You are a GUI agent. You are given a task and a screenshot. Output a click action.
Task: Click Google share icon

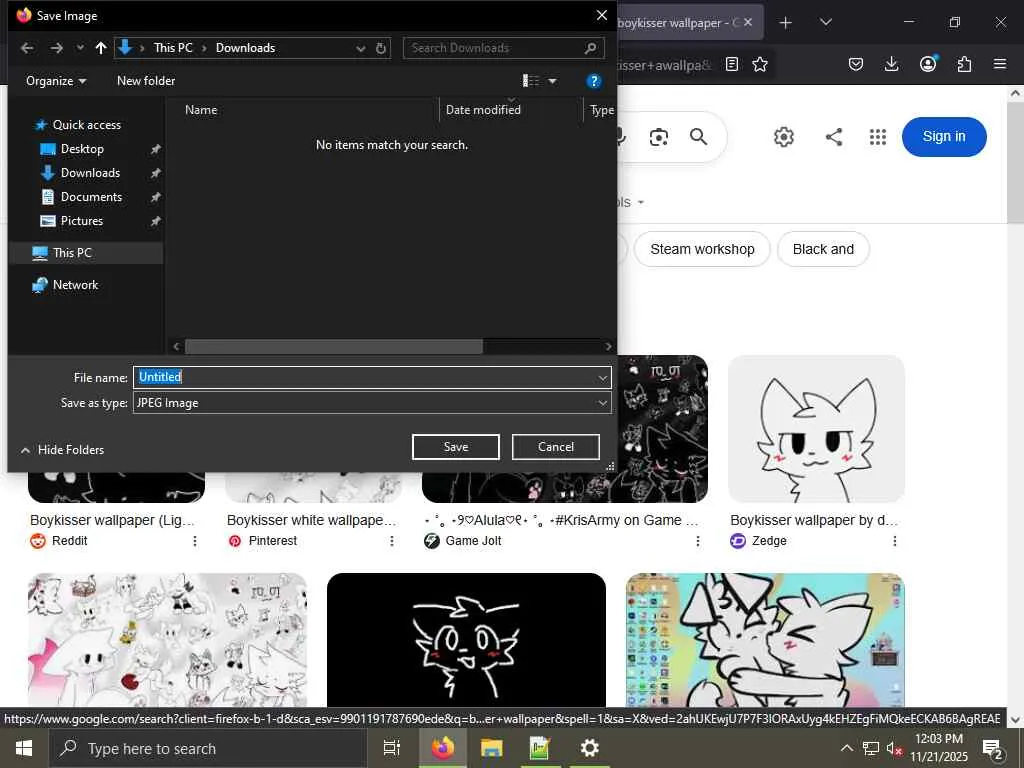click(833, 137)
